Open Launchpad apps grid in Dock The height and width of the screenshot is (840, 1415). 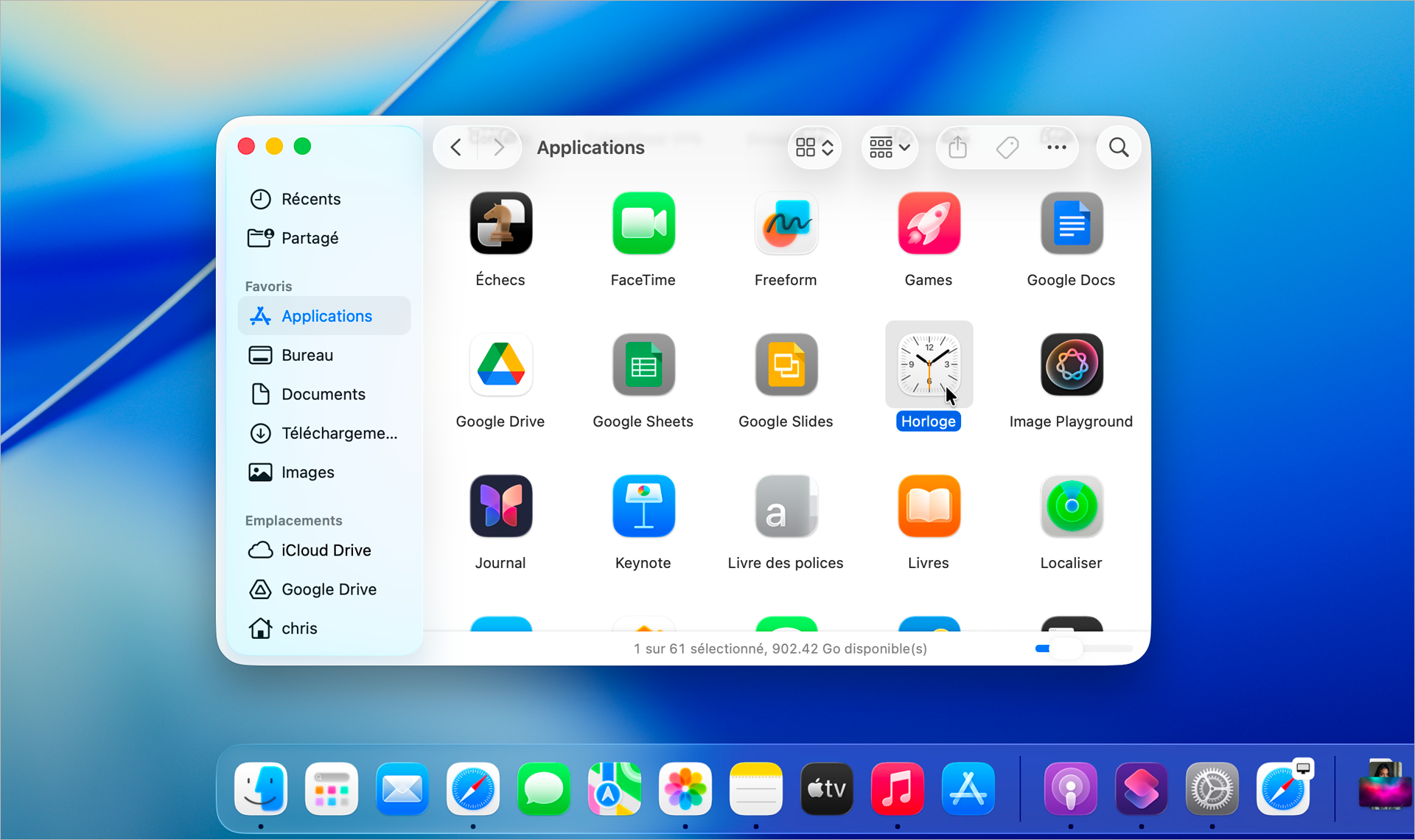coord(332,789)
